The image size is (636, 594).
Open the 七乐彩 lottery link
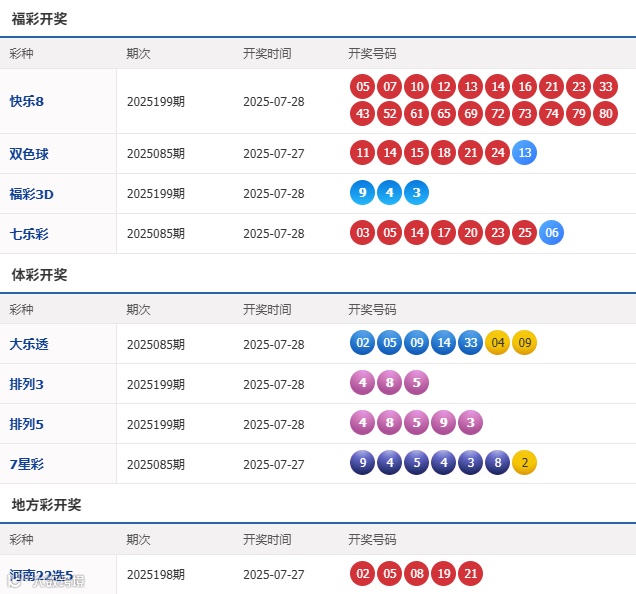tap(29, 234)
